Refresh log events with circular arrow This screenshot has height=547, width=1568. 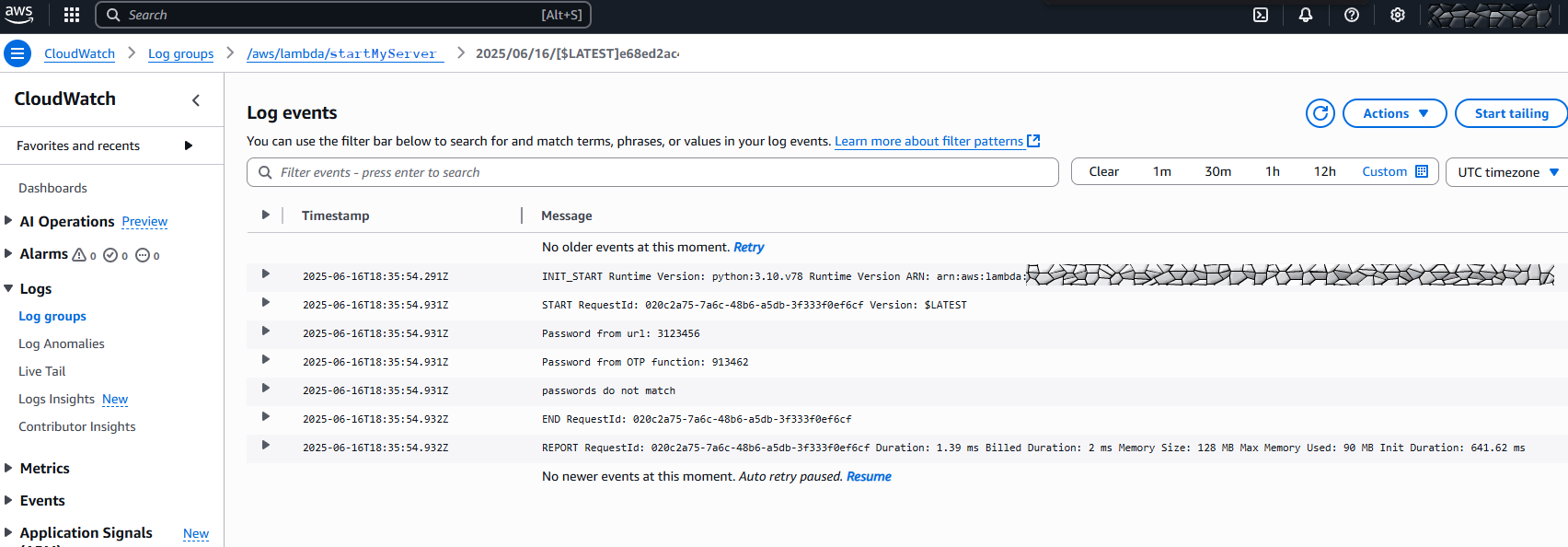pos(1320,113)
